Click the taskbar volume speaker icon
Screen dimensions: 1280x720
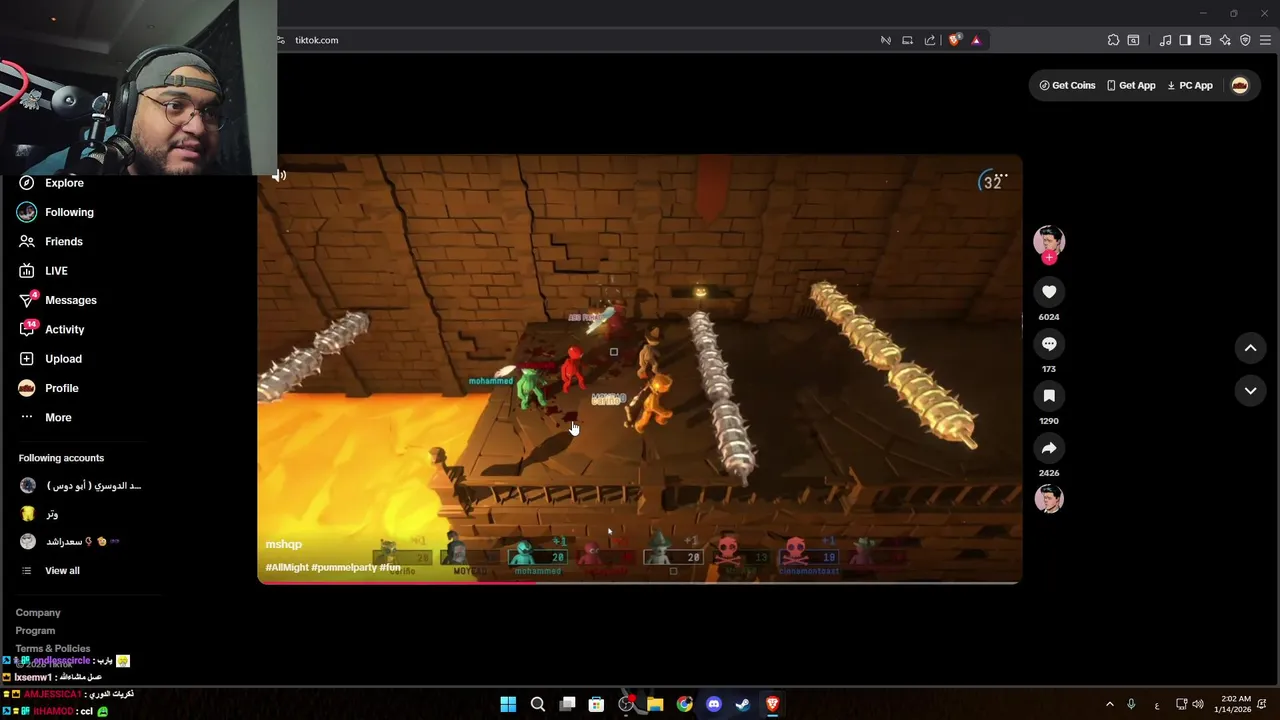tap(1198, 704)
